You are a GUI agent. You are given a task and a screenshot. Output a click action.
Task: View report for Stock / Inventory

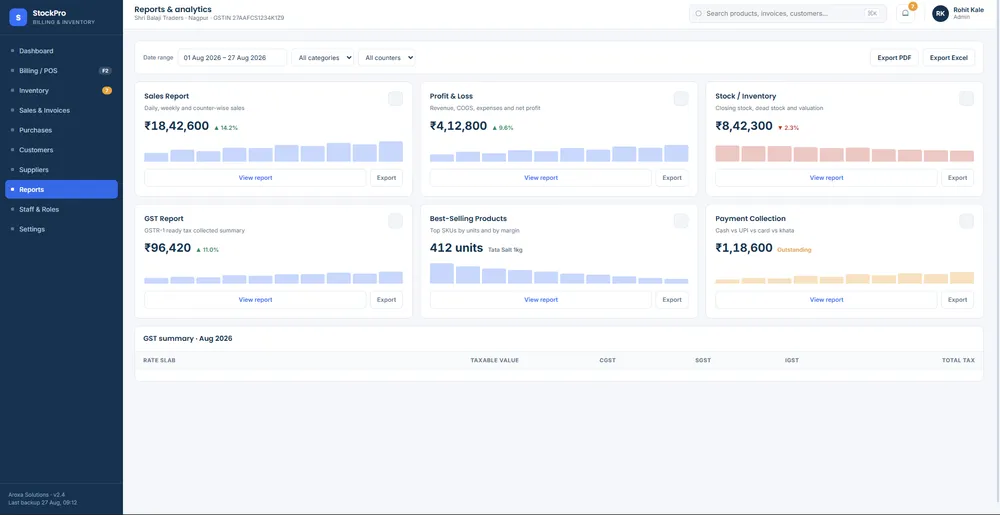[x=827, y=178]
